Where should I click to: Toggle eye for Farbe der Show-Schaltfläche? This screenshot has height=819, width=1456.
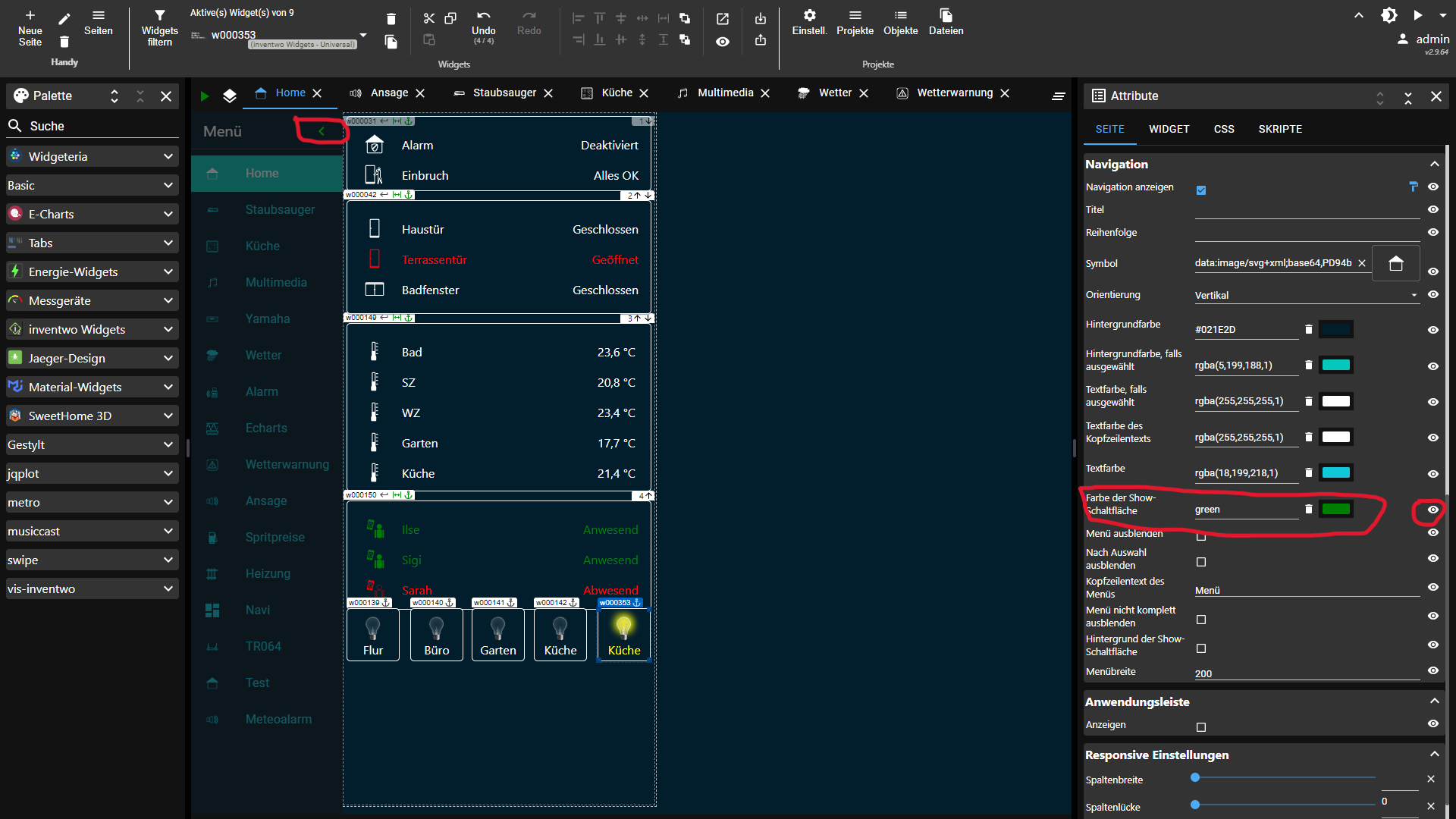pos(1432,510)
